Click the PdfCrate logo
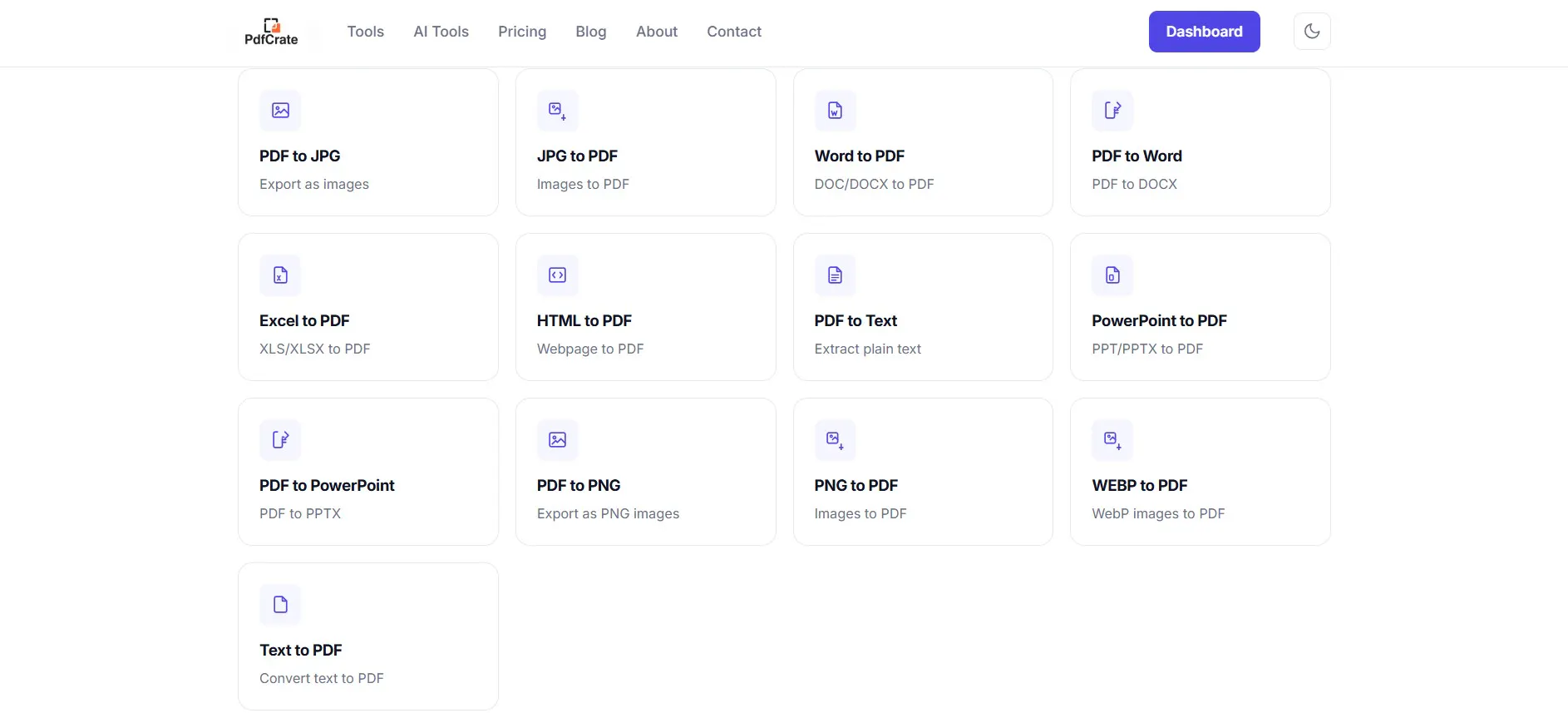The height and width of the screenshot is (713, 1568). click(271, 32)
